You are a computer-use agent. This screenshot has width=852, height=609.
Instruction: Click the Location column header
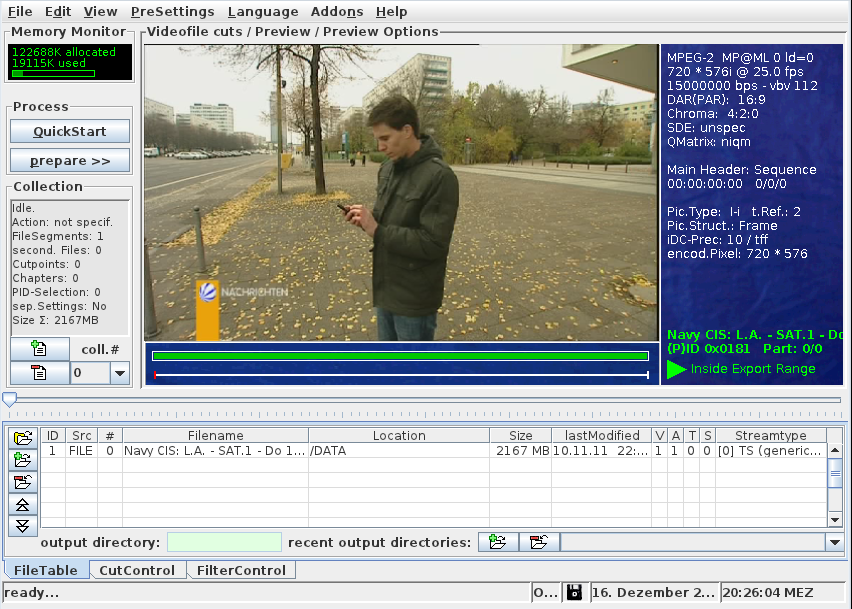(399, 436)
